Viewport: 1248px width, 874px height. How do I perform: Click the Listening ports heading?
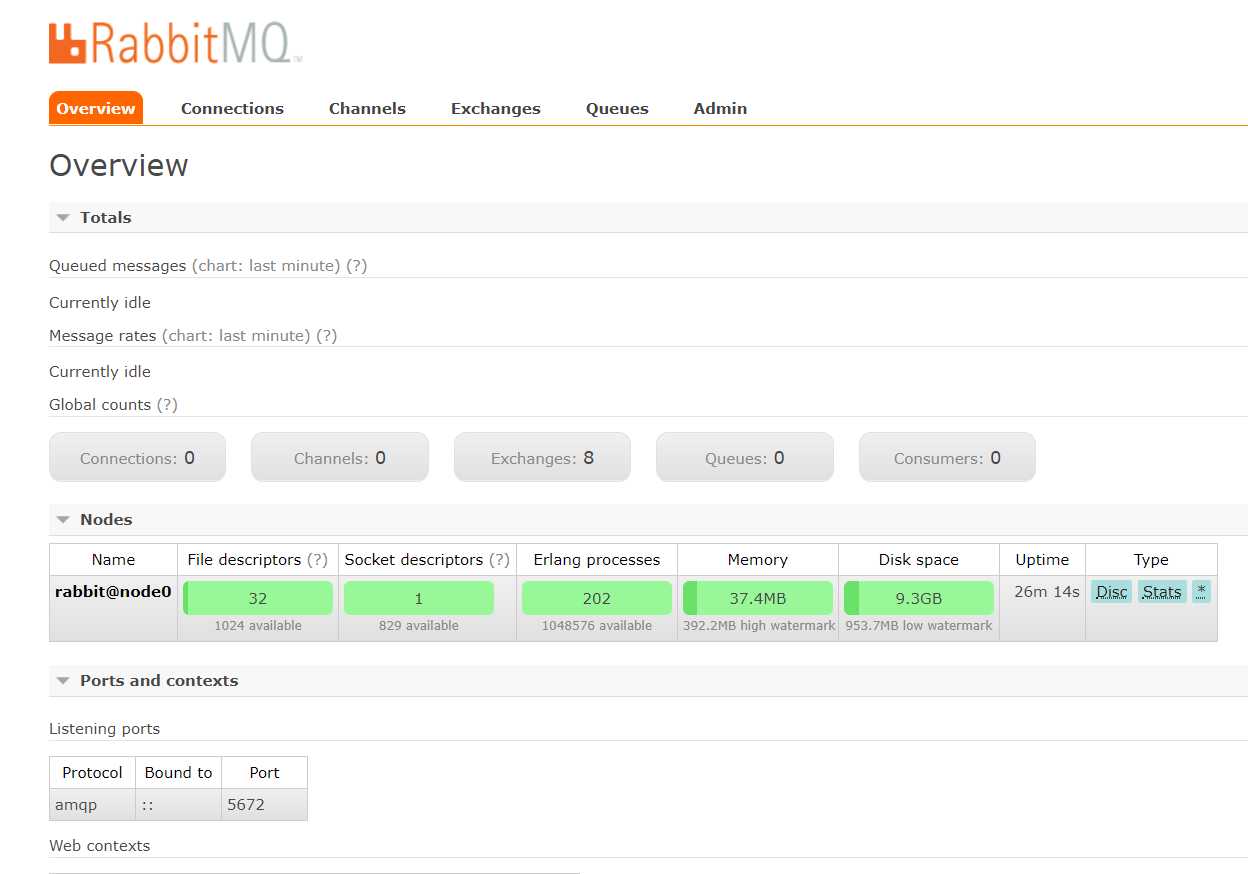(x=105, y=728)
